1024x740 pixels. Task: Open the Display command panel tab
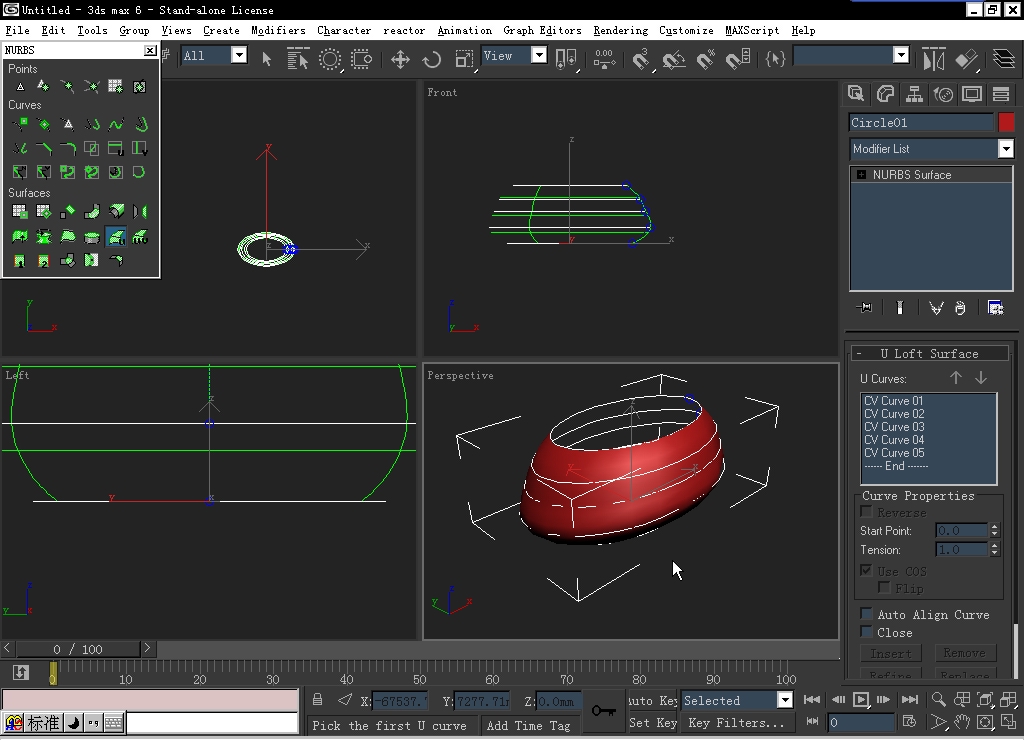[x=972, y=94]
